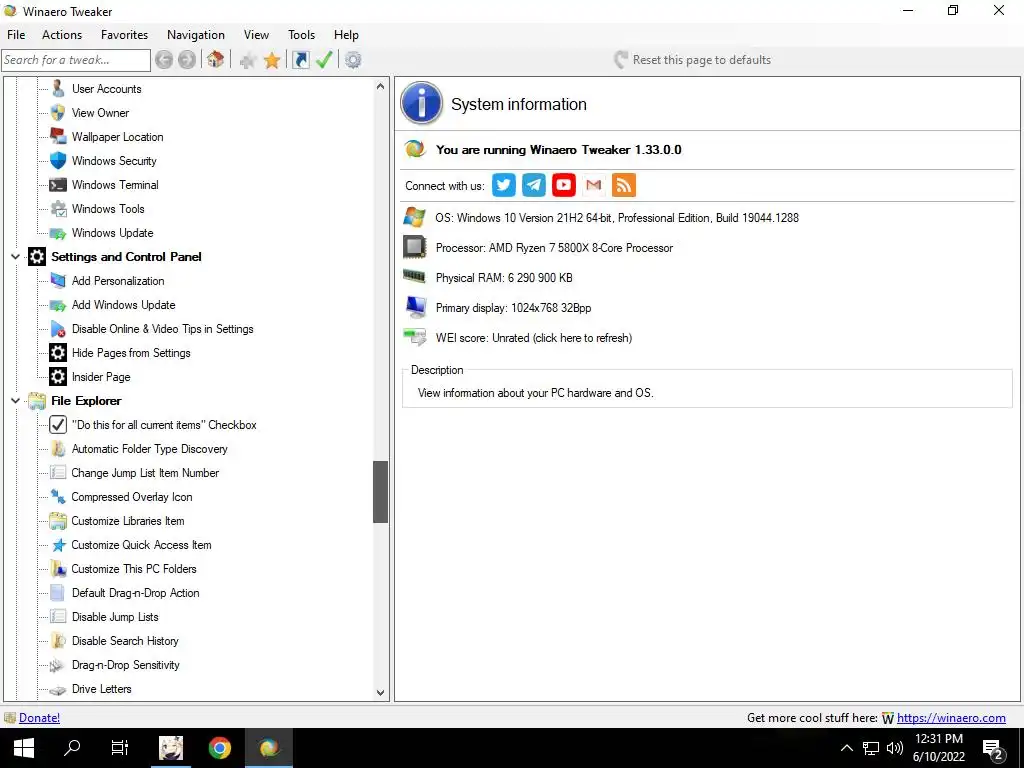Open the notification center icon
Viewport: 1024px width, 768px height.
click(x=992, y=749)
